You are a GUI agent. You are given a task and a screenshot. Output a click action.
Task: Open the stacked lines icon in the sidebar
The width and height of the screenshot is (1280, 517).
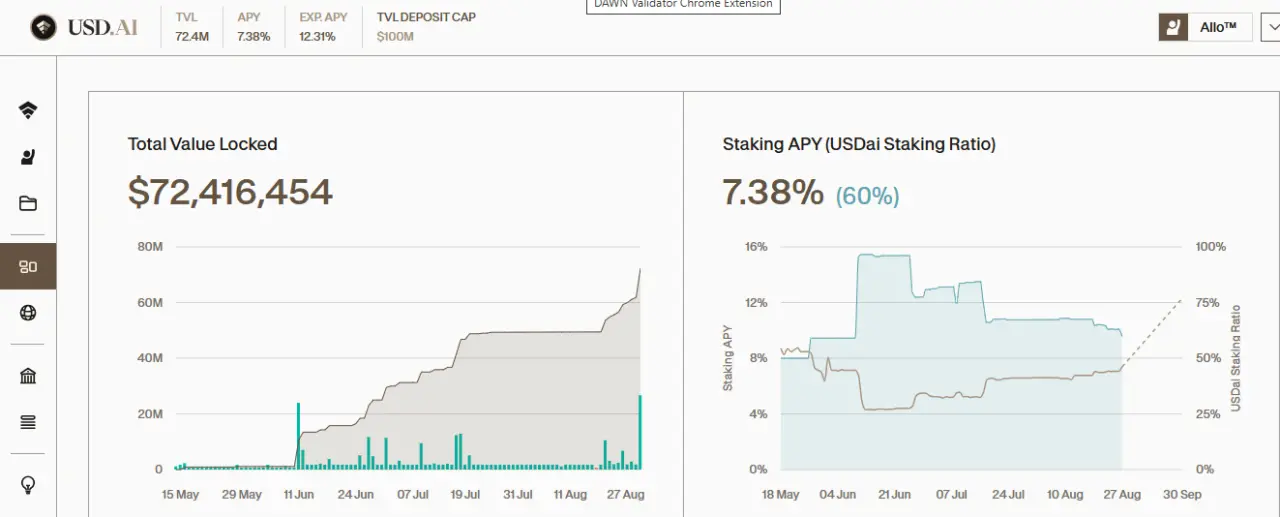coord(28,423)
